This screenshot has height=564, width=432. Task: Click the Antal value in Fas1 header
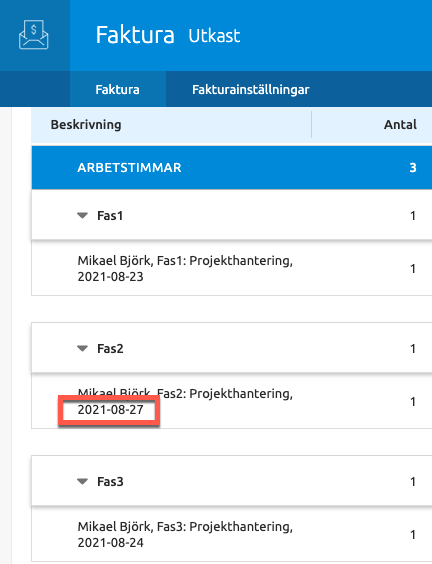413,215
